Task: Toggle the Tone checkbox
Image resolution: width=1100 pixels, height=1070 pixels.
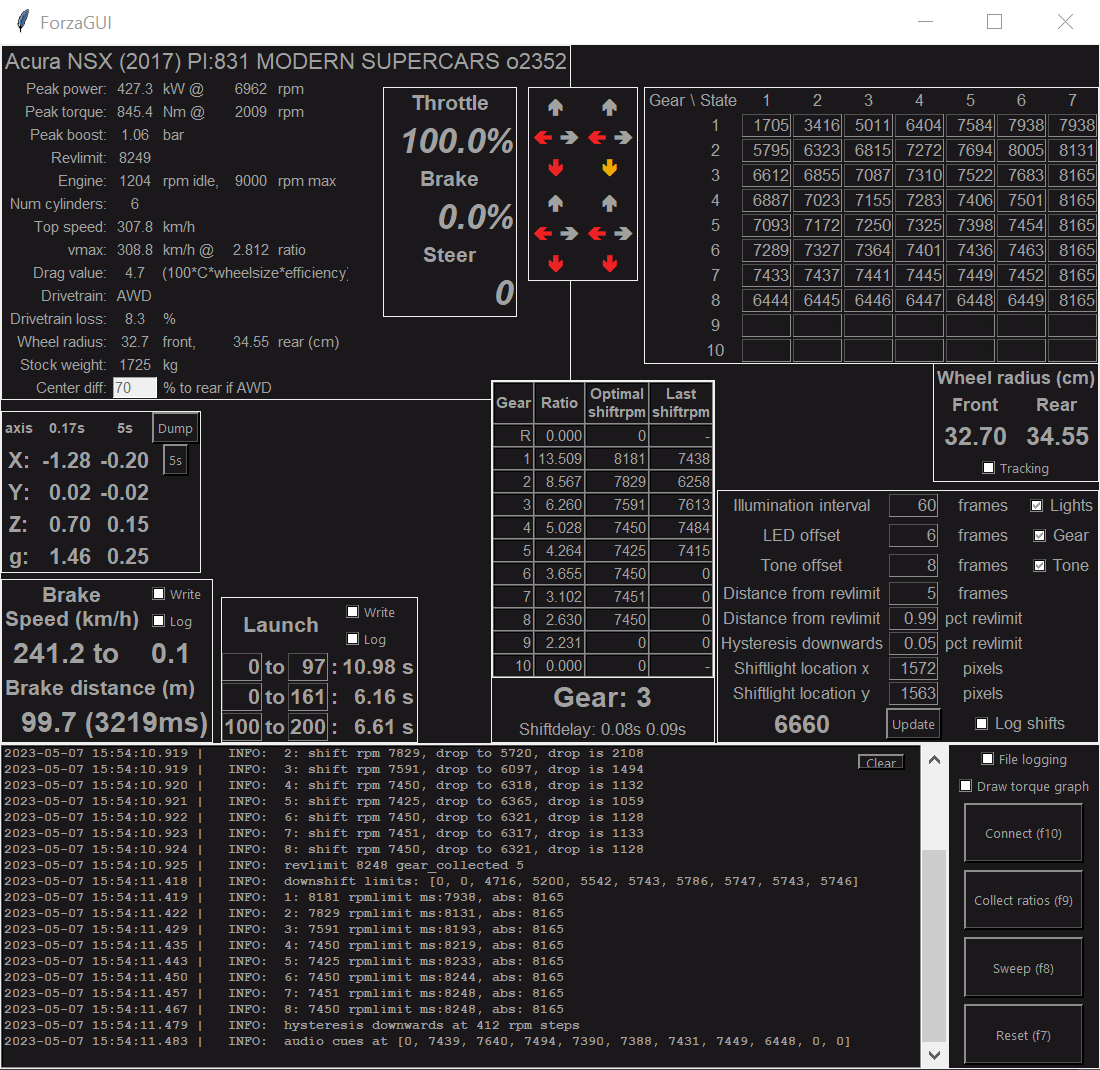Action: pos(1040,565)
